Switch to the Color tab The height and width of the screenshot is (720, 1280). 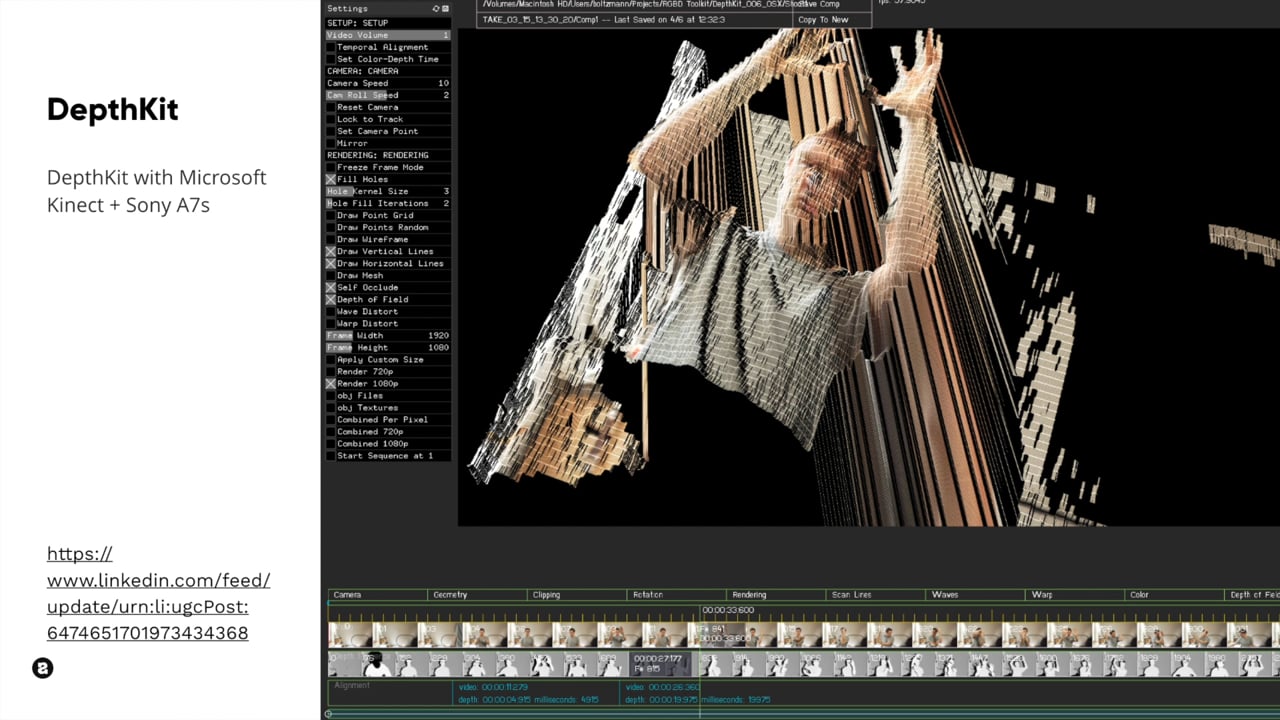pyautogui.click(x=1176, y=594)
